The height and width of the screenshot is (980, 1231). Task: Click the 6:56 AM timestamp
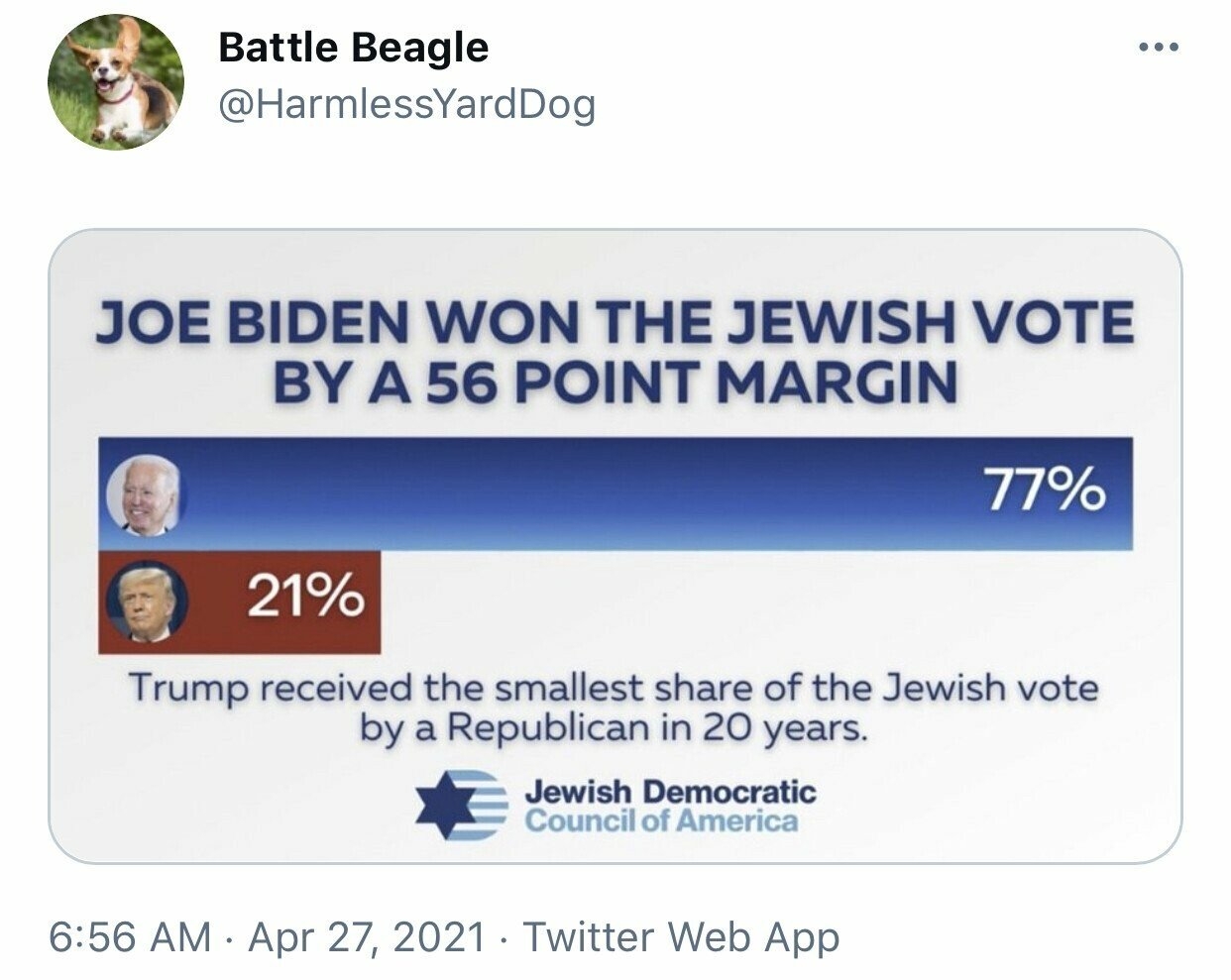[130, 936]
